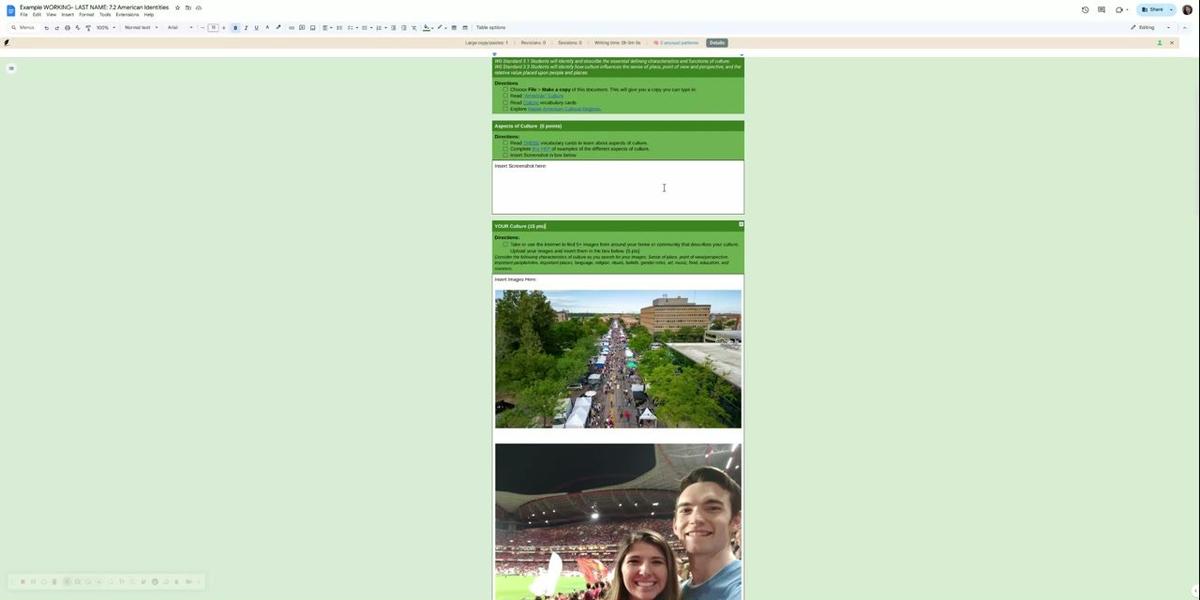Toggle underline formatting
The height and width of the screenshot is (600, 1200).
coord(256,27)
